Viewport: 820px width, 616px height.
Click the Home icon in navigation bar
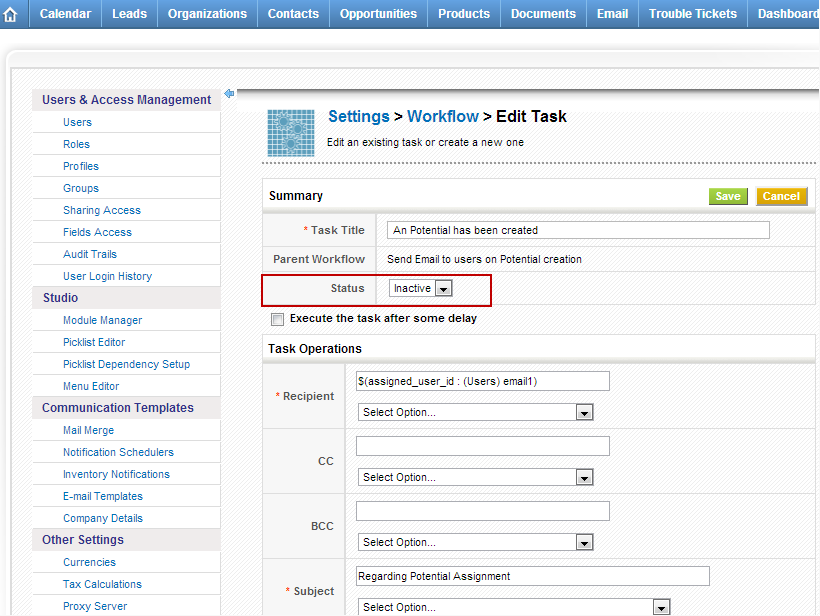pyautogui.click(x=11, y=14)
